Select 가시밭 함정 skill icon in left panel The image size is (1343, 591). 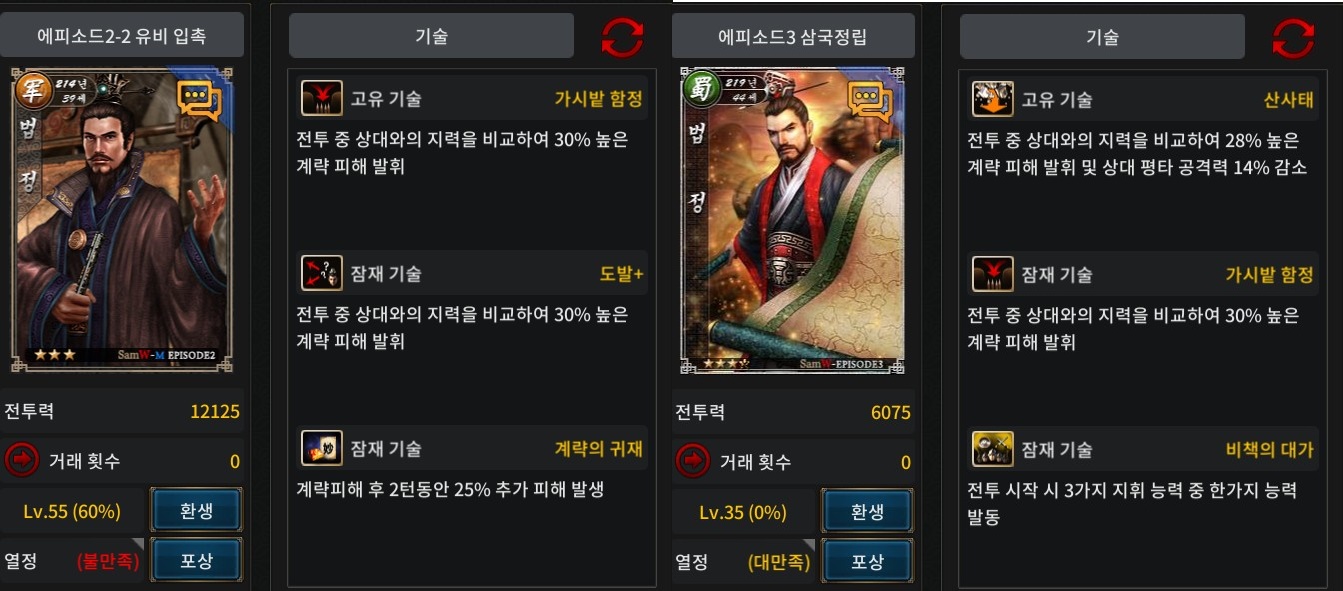(x=322, y=99)
